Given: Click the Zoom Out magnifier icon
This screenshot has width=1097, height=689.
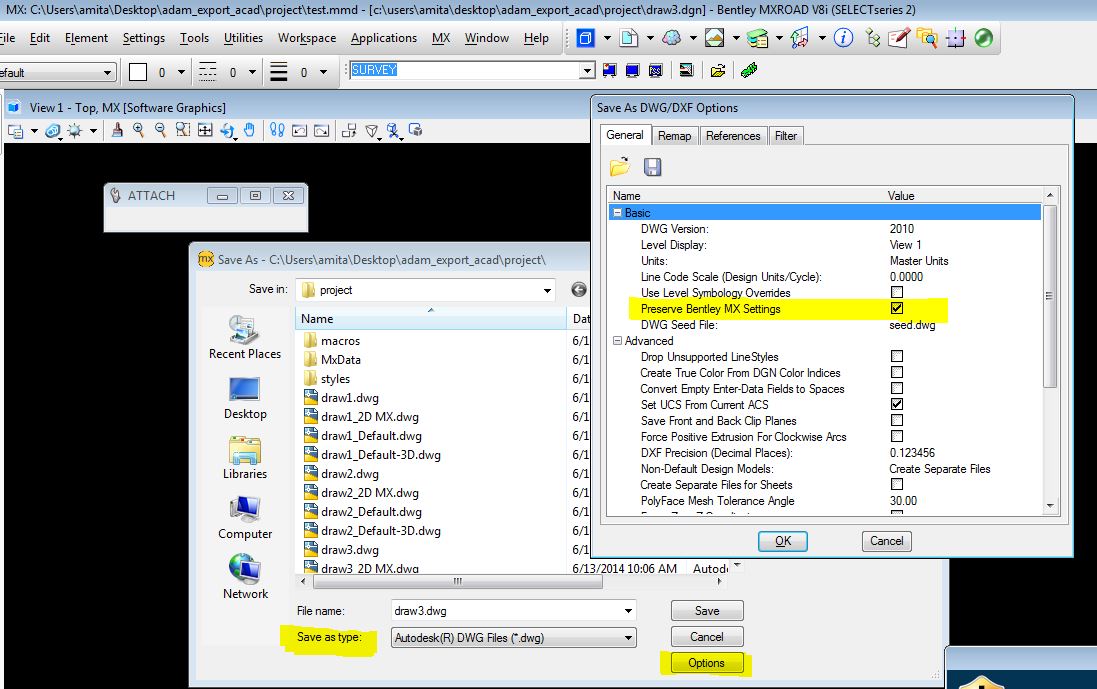Looking at the screenshot, I should (x=160, y=130).
